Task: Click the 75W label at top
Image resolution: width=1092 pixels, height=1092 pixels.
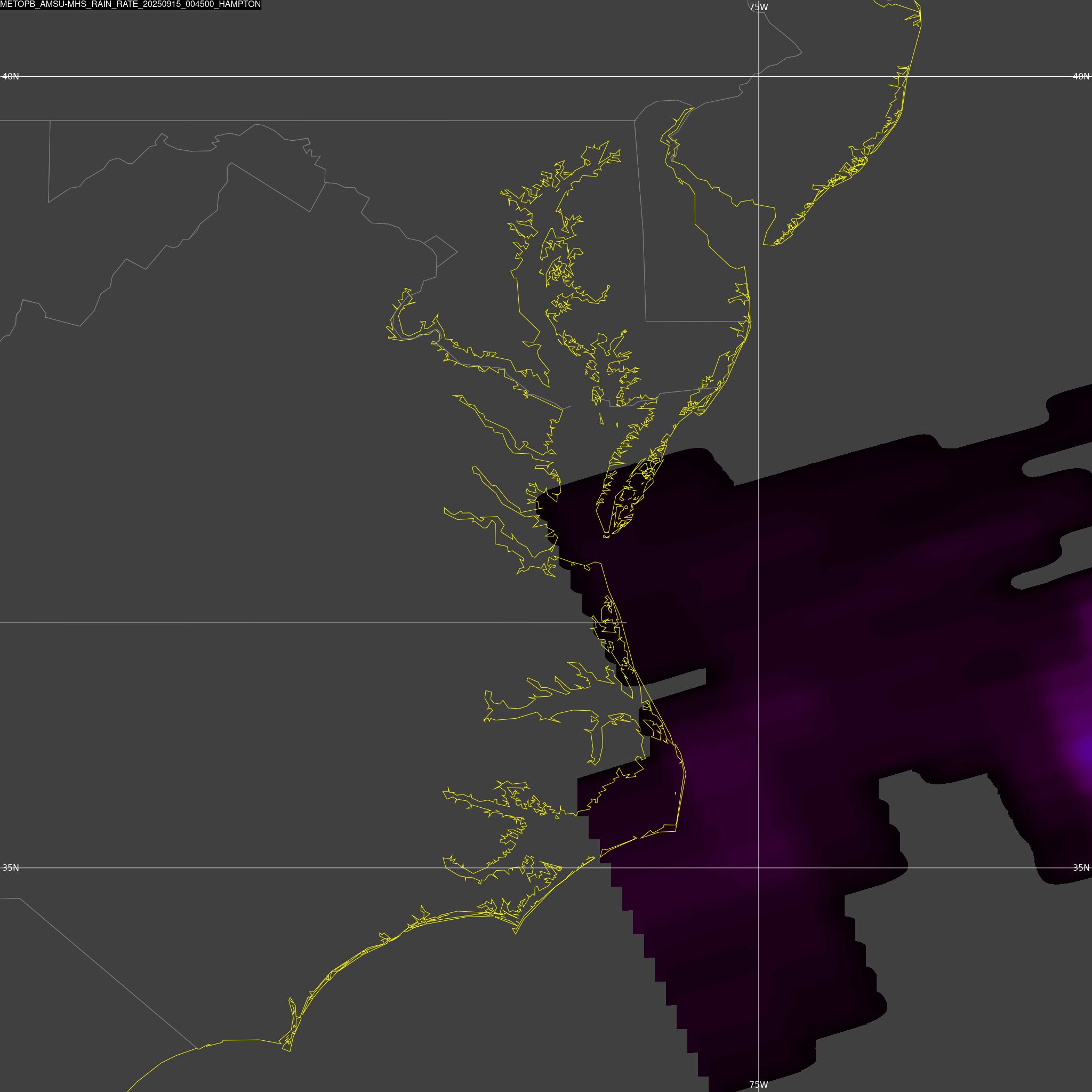Action: (759, 7)
